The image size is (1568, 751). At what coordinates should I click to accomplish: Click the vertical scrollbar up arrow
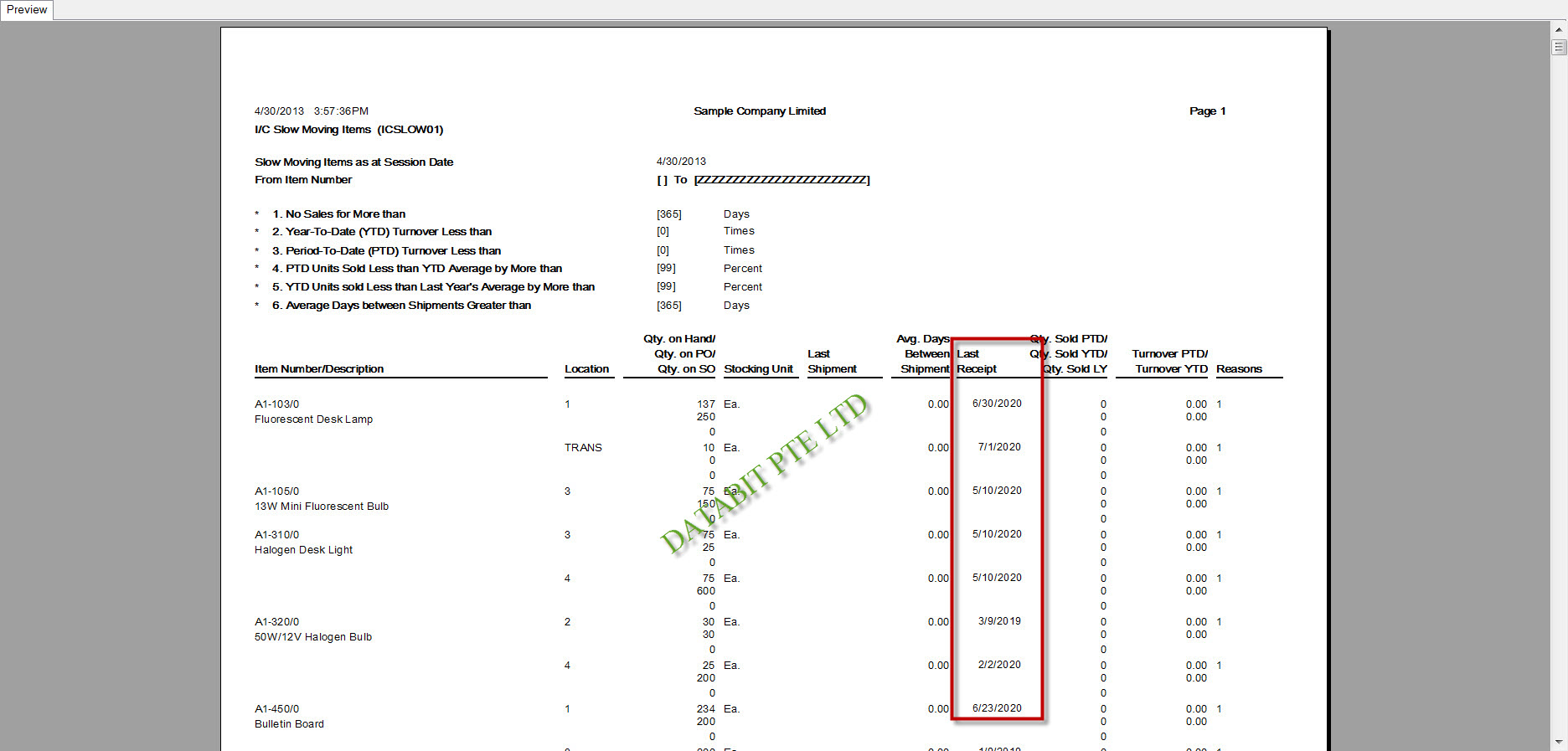(x=1559, y=29)
